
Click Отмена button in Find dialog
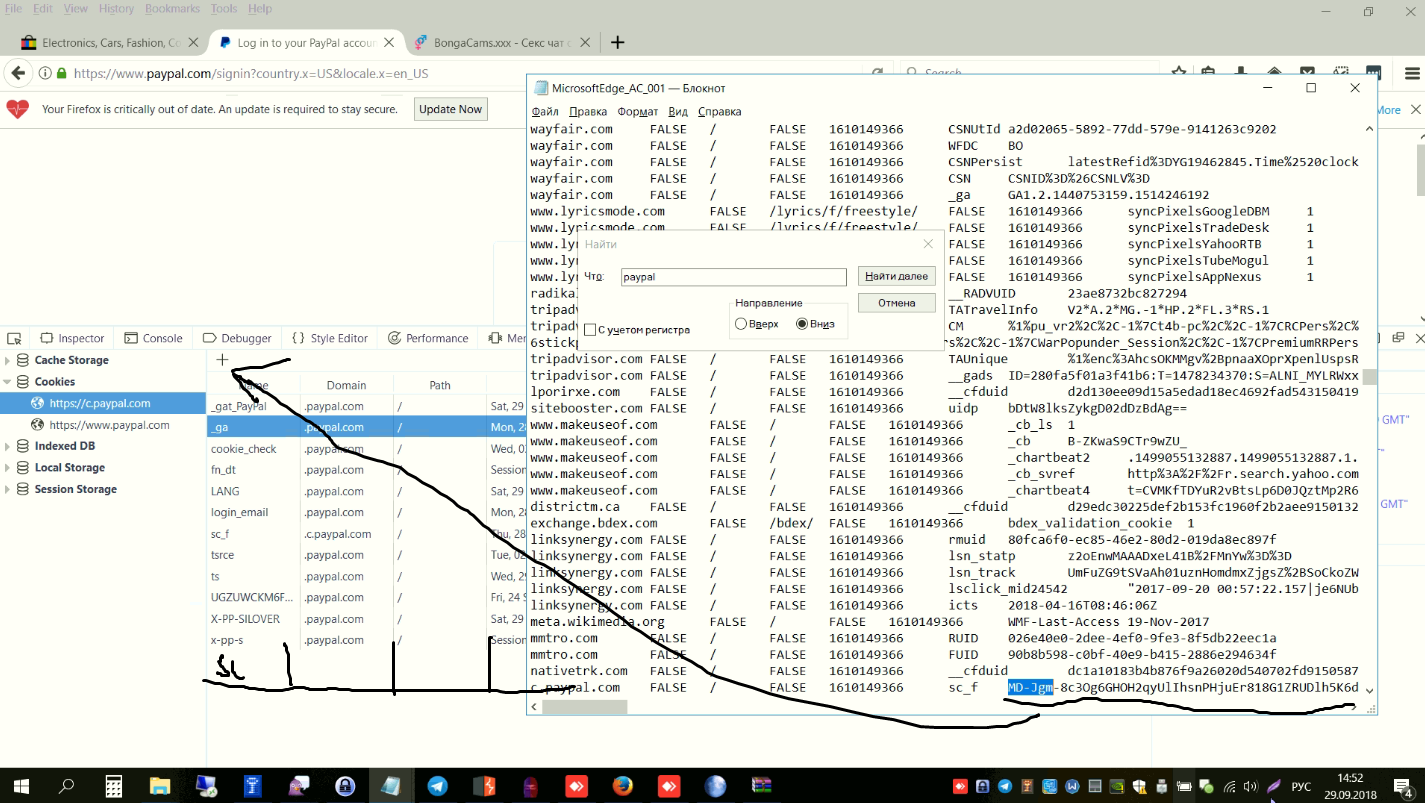click(897, 302)
